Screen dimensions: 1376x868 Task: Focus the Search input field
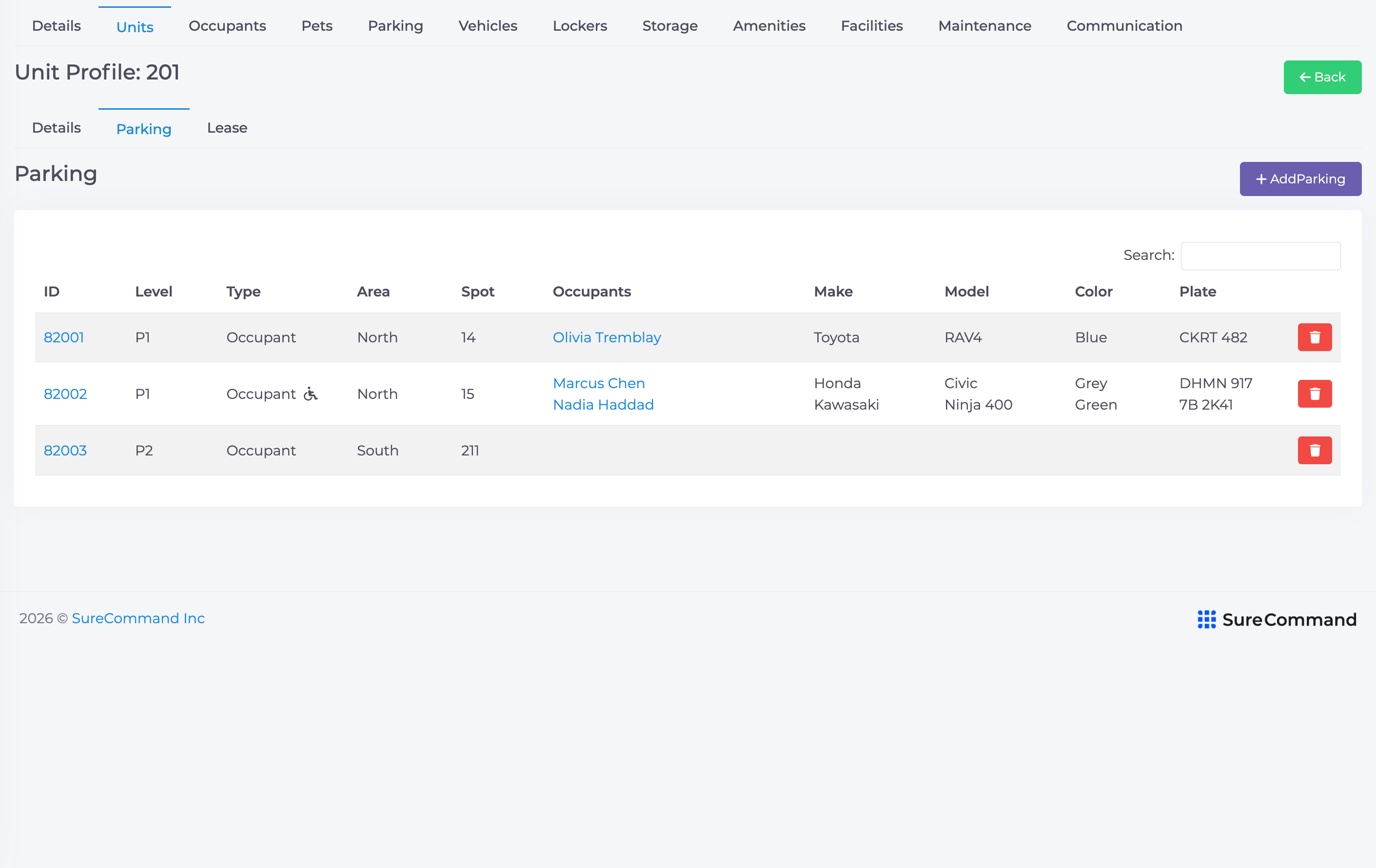click(1260, 256)
